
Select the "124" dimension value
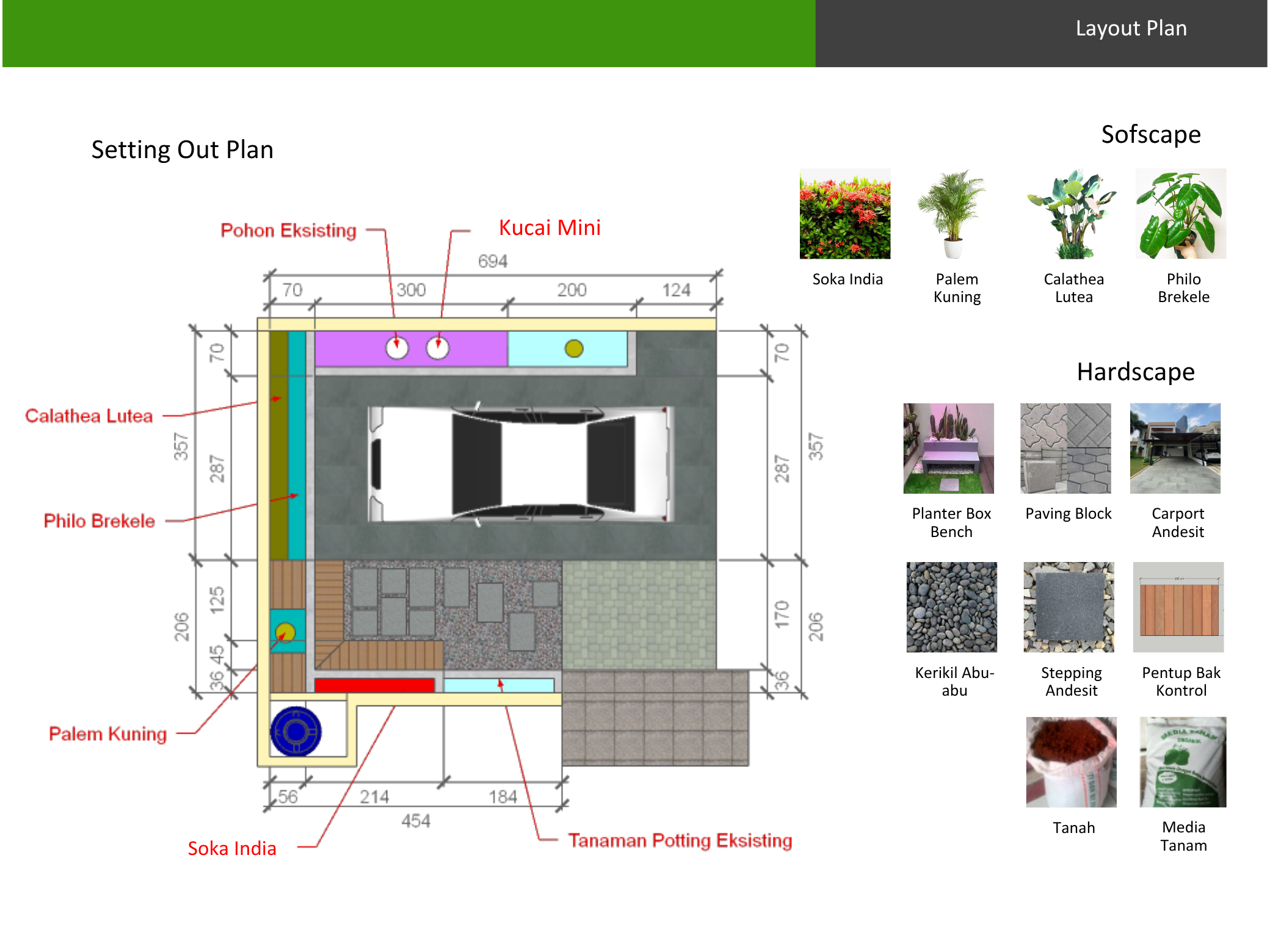pyautogui.click(x=677, y=290)
